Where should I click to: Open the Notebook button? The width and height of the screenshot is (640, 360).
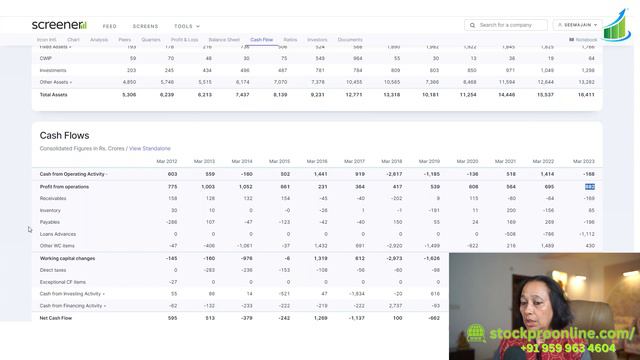[x=582, y=40]
